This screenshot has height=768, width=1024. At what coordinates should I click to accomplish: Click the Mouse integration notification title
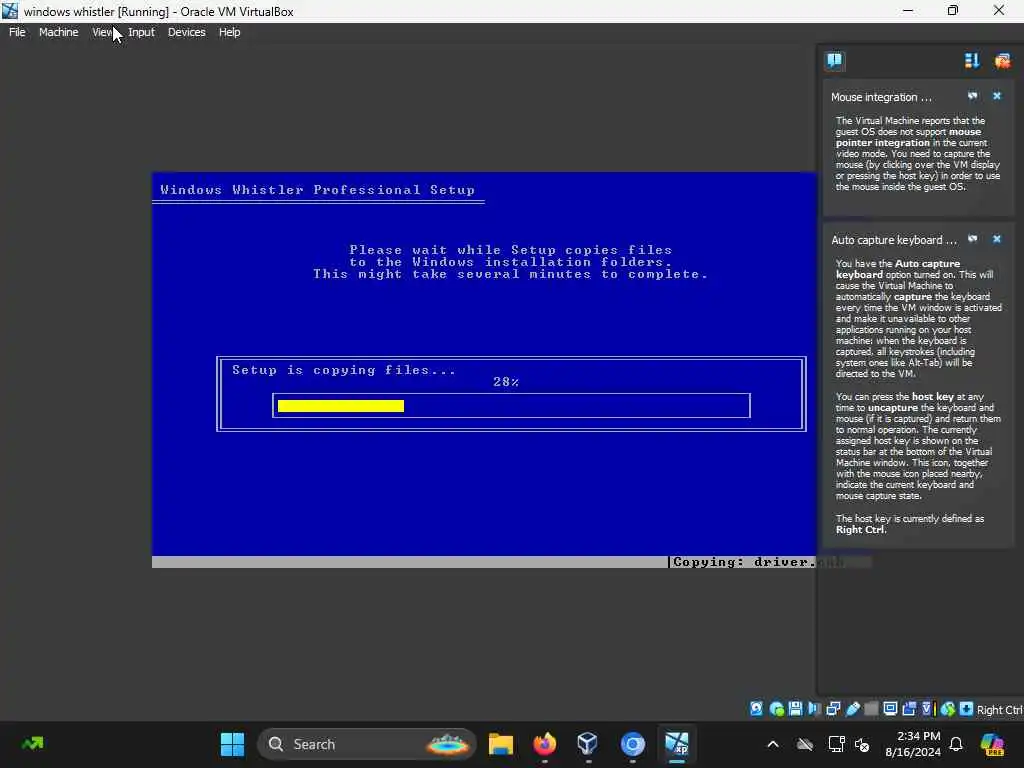click(x=881, y=97)
